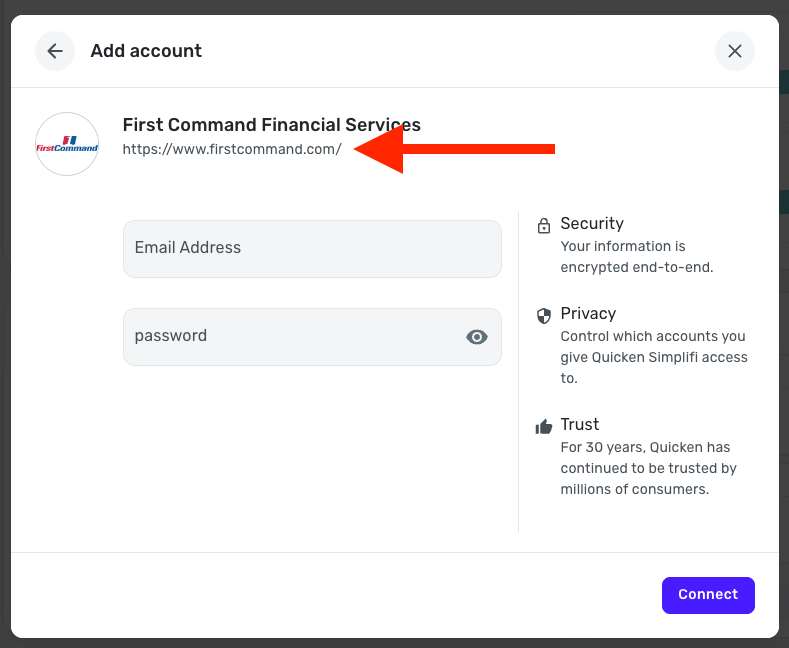Click the 30 years Quicken trust description
Screen dimensions: 789x648
click(x=648, y=468)
